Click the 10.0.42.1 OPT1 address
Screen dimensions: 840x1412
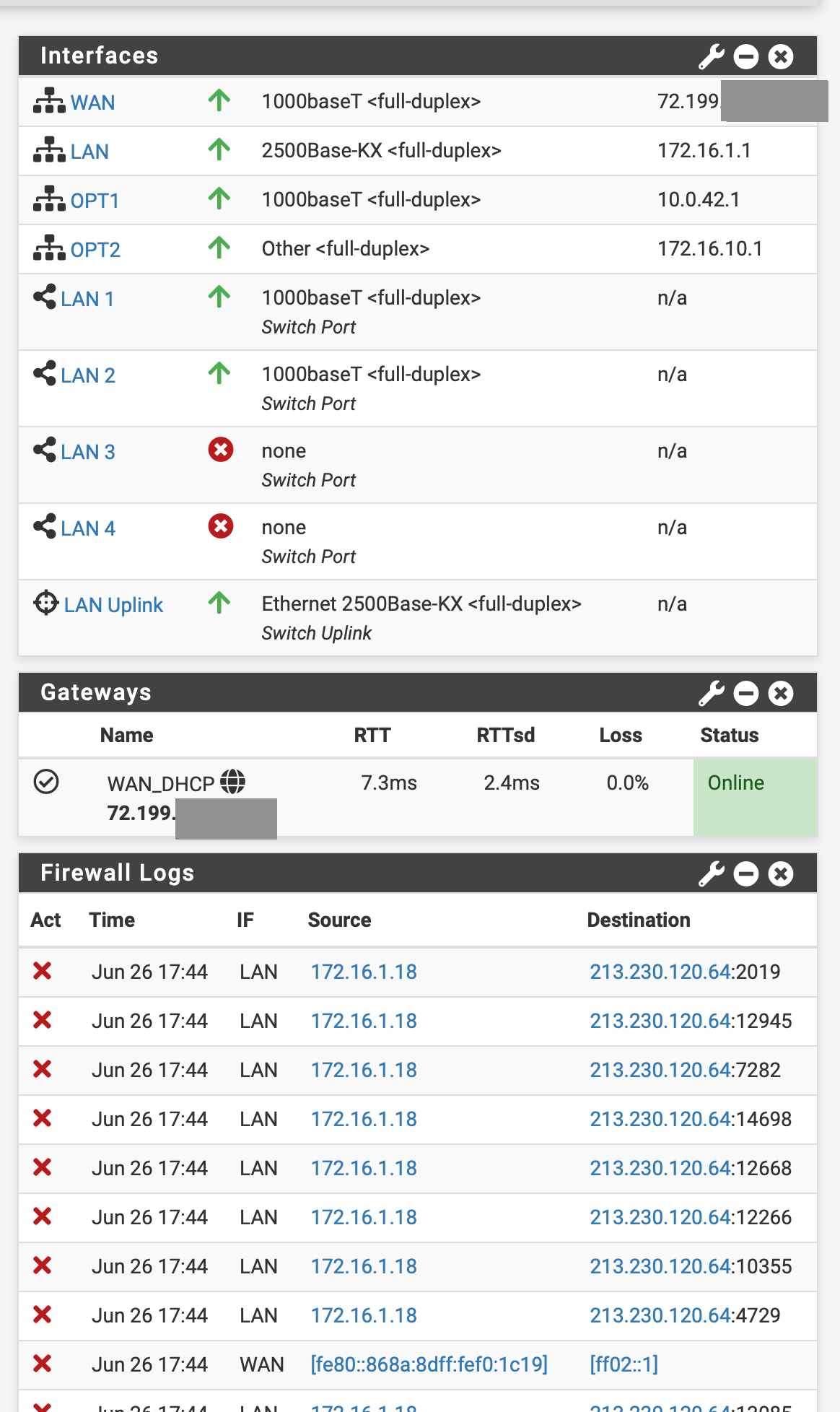pyautogui.click(x=699, y=199)
